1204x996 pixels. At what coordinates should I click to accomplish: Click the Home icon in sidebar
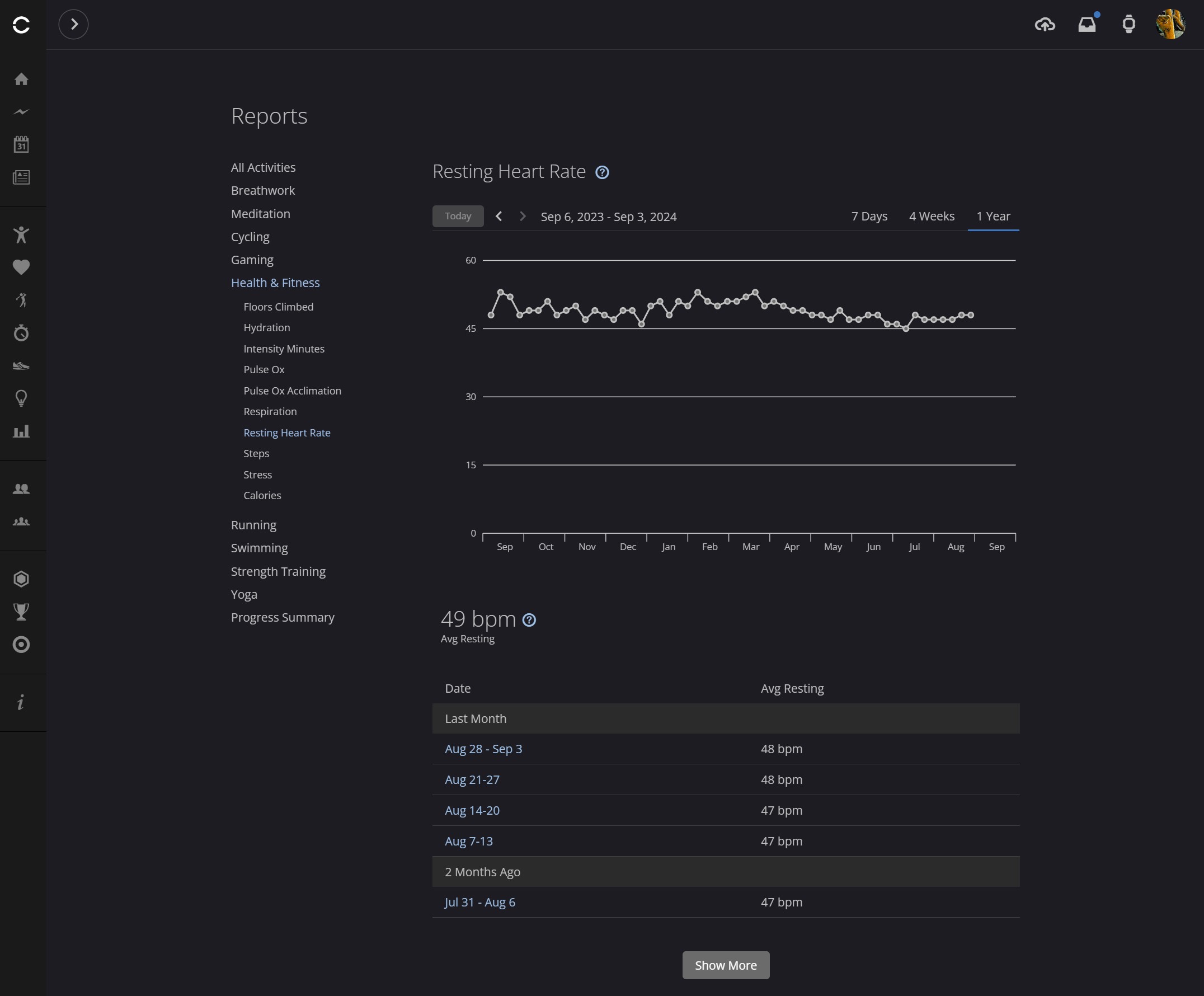pyautogui.click(x=21, y=79)
